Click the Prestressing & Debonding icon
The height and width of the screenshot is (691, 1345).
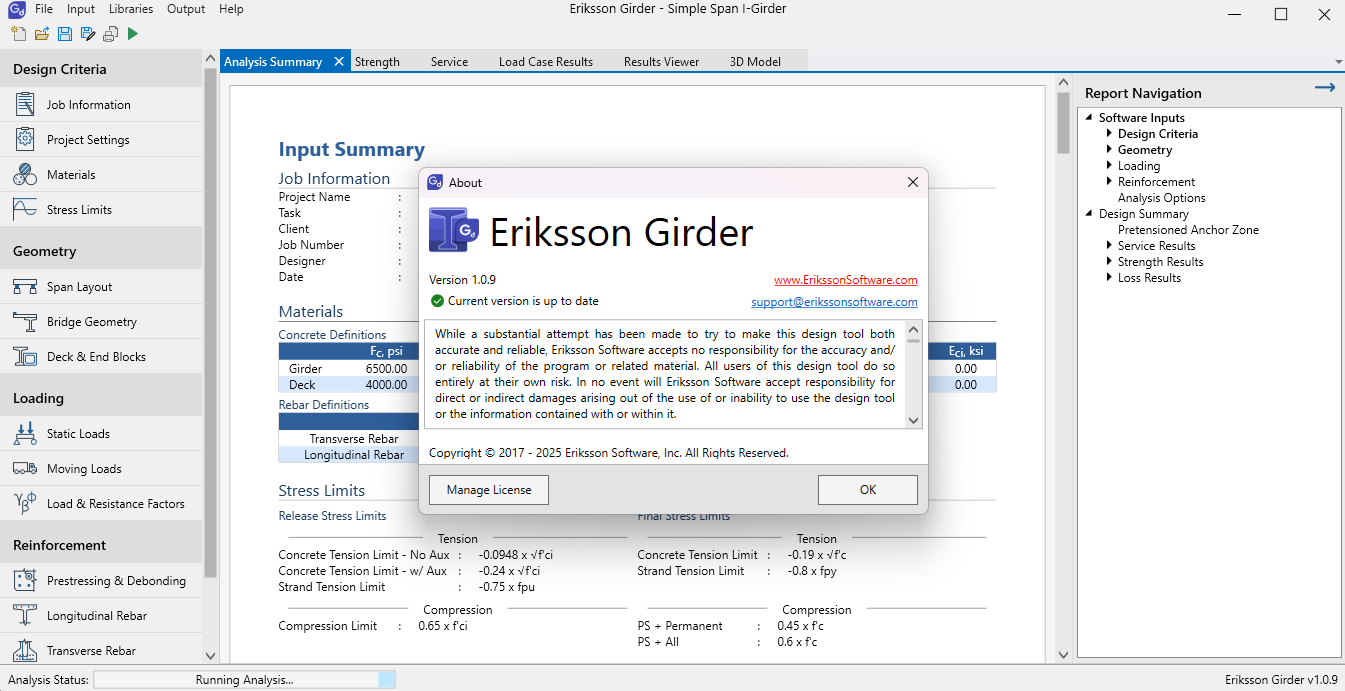[x=25, y=580]
